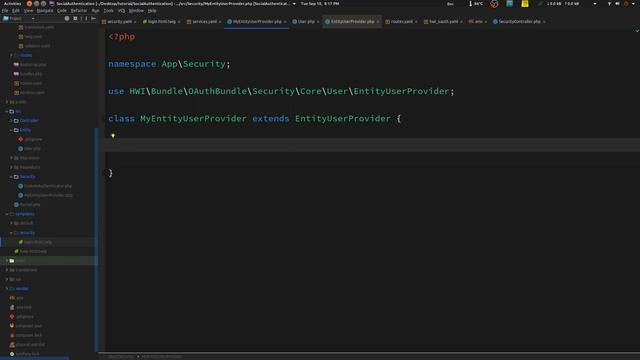640x360 pixels.
Task: Open the Edit menu
Action: pyautogui.click(x=16, y=11)
